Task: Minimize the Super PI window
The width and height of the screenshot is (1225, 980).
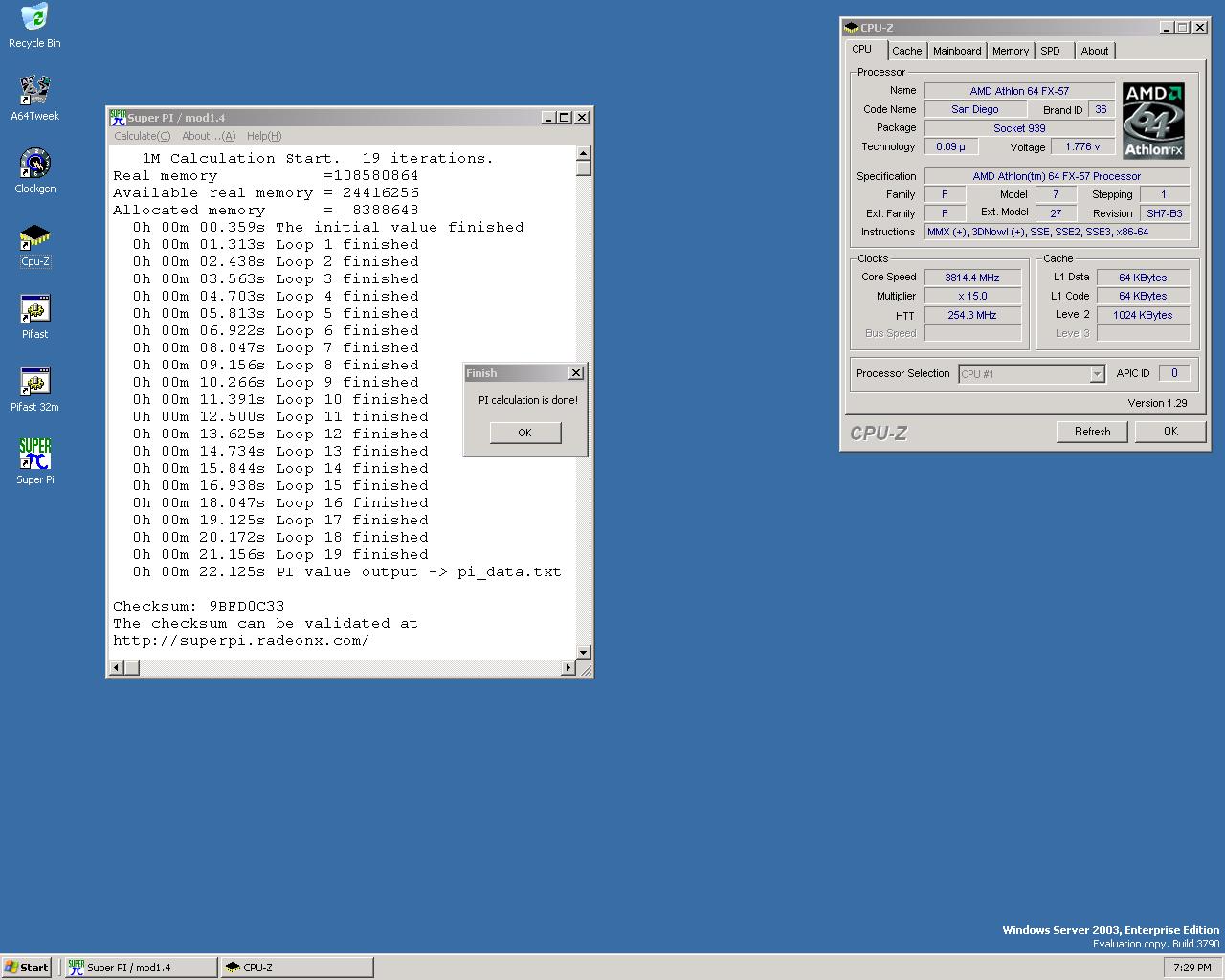Action: [548, 117]
